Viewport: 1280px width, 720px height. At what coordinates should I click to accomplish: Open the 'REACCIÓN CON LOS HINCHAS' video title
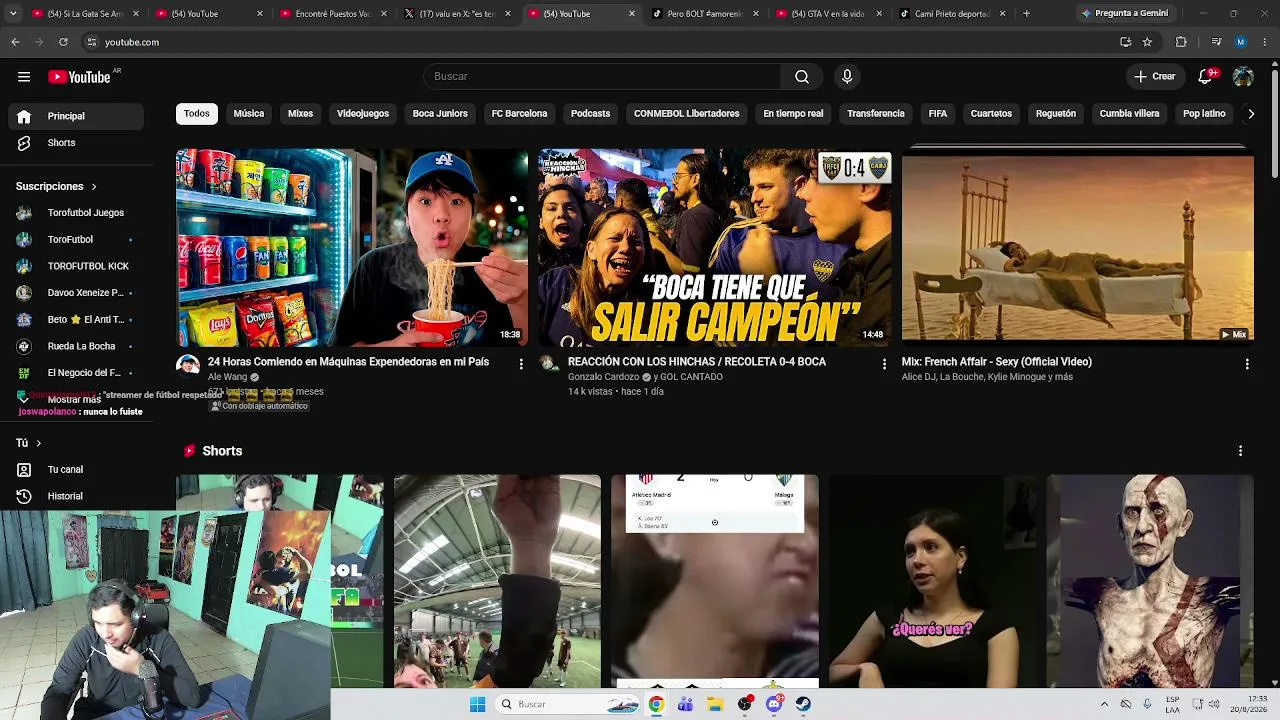pyautogui.click(x=697, y=362)
